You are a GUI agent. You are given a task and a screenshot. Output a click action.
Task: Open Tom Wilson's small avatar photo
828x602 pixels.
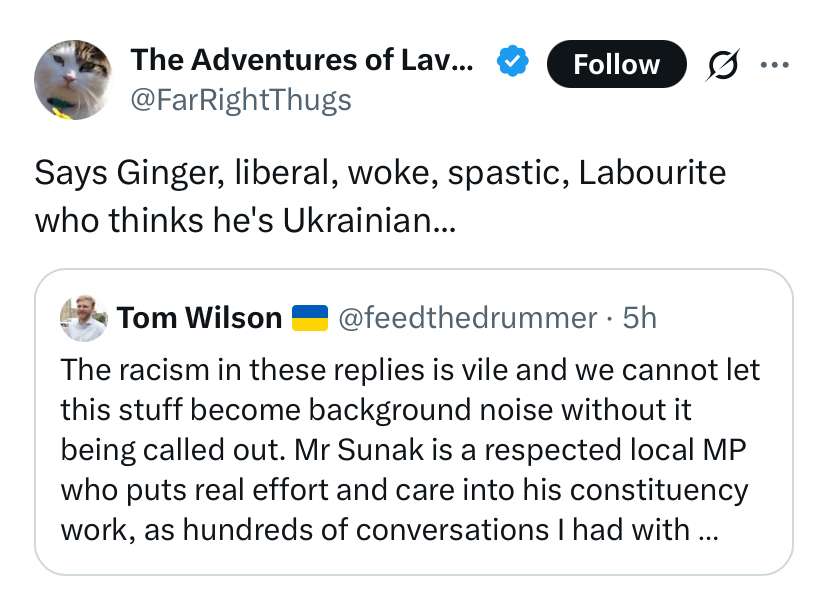(x=83, y=318)
